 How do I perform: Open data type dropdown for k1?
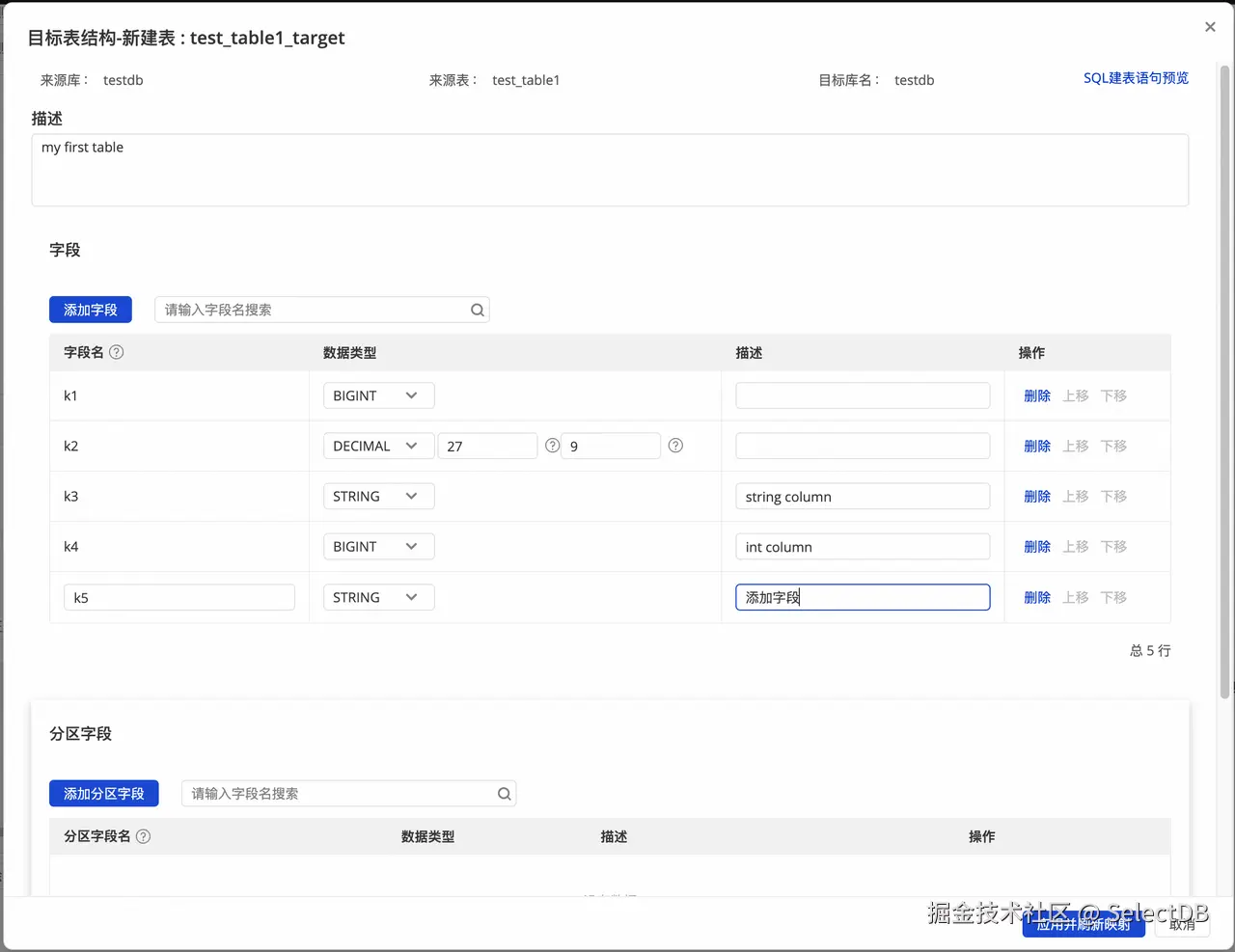click(x=378, y=395)
